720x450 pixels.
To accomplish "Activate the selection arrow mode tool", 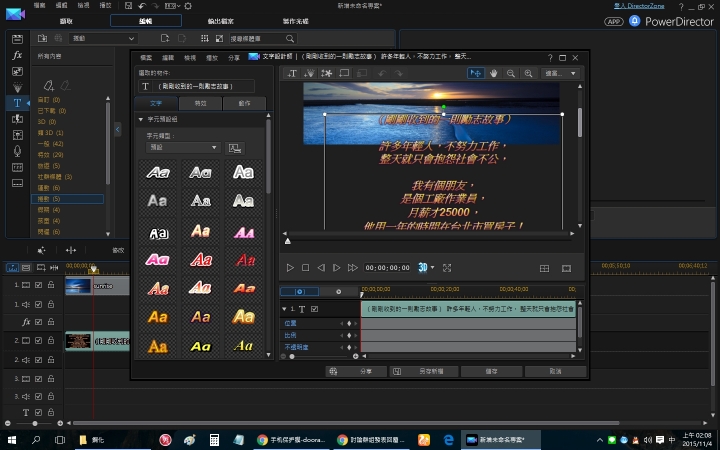I will tap(476, 73).
